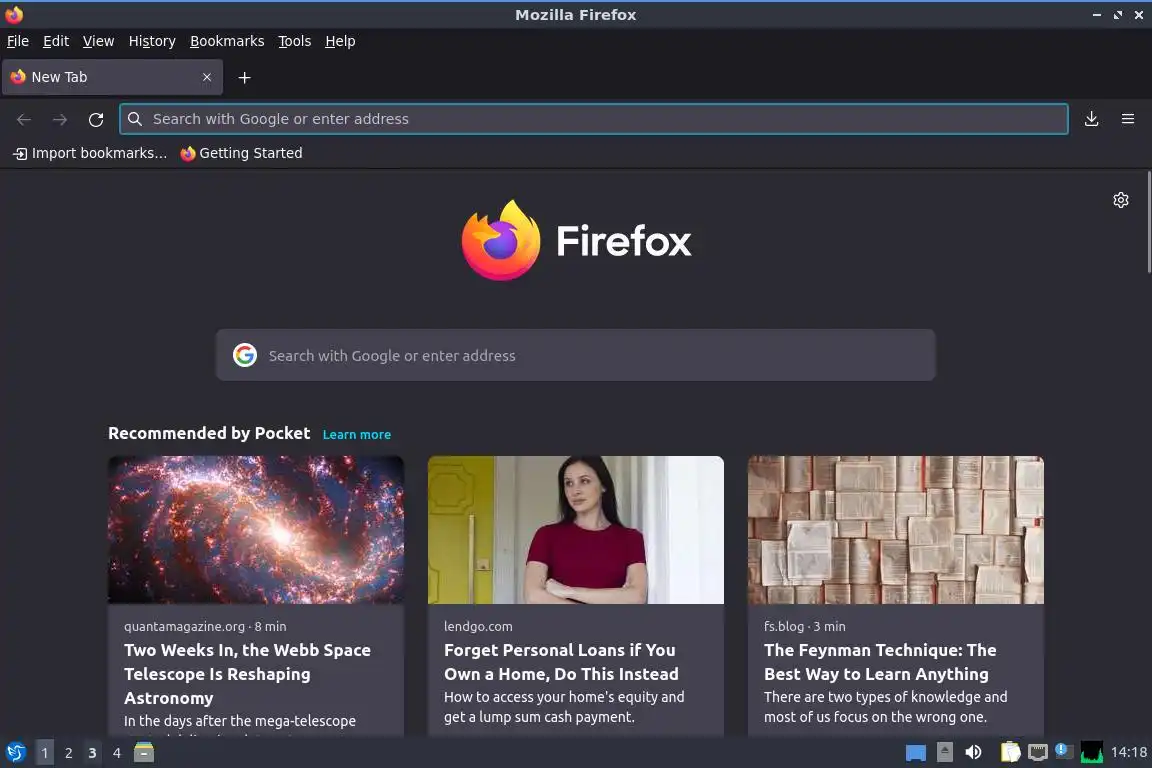Click the 14:18 taskbar clock
Image resolution: width=1152 pixels, height=768 pixels.
pyautogui.click(x=1128, y=752)
